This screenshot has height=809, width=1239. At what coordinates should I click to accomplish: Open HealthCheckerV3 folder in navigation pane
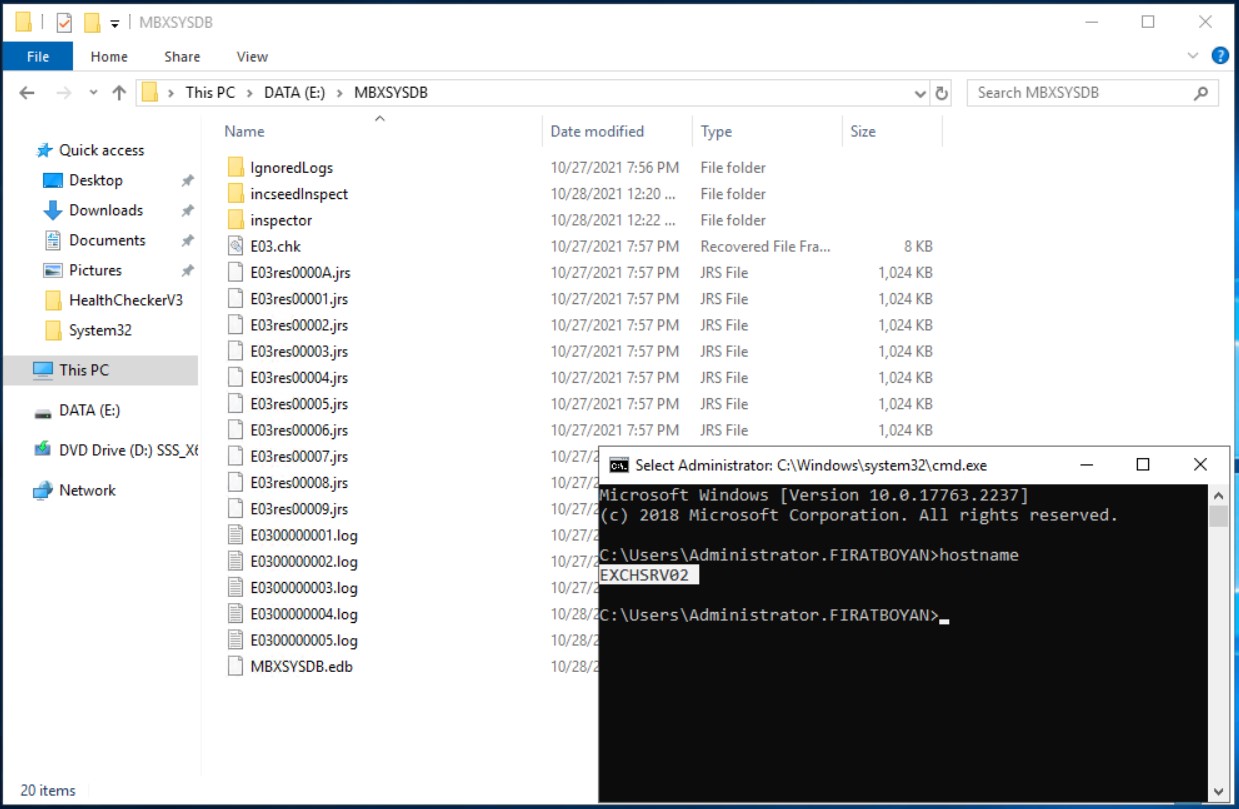[x=125, y=300]
